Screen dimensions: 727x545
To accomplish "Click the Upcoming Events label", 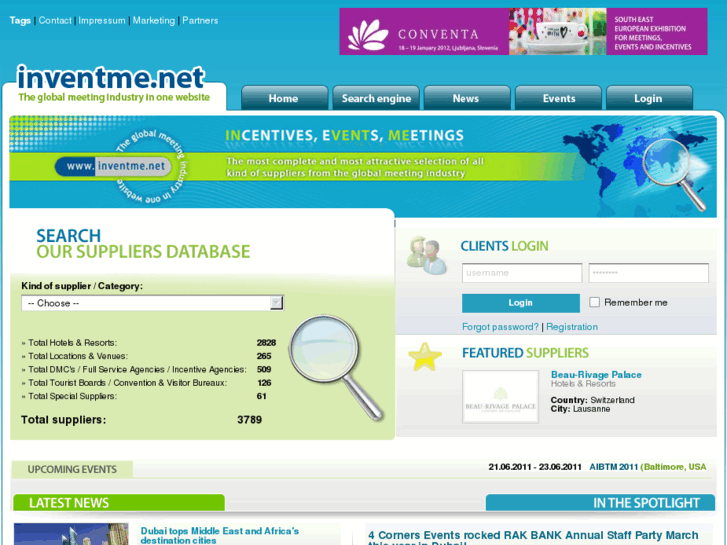I will (x=72, y=469).
